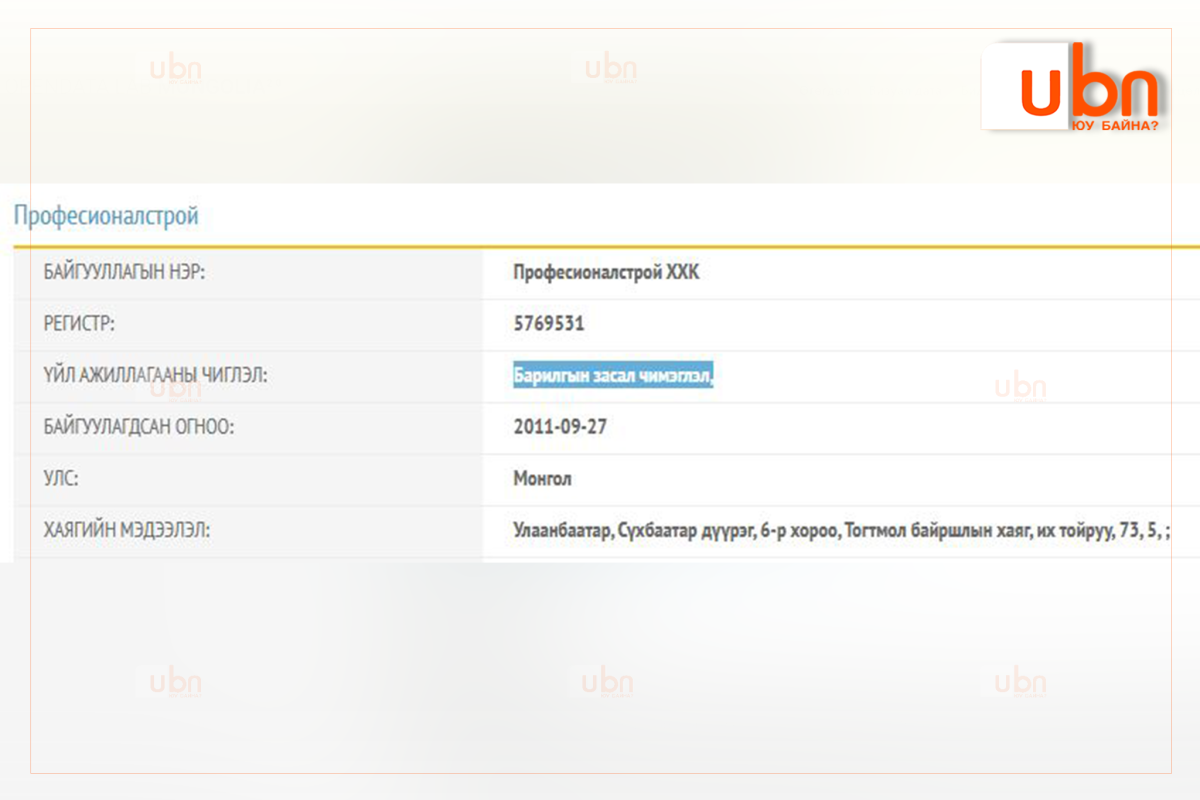
Task: Click the faint ubn watermark at top left
Action: point(176,69)
